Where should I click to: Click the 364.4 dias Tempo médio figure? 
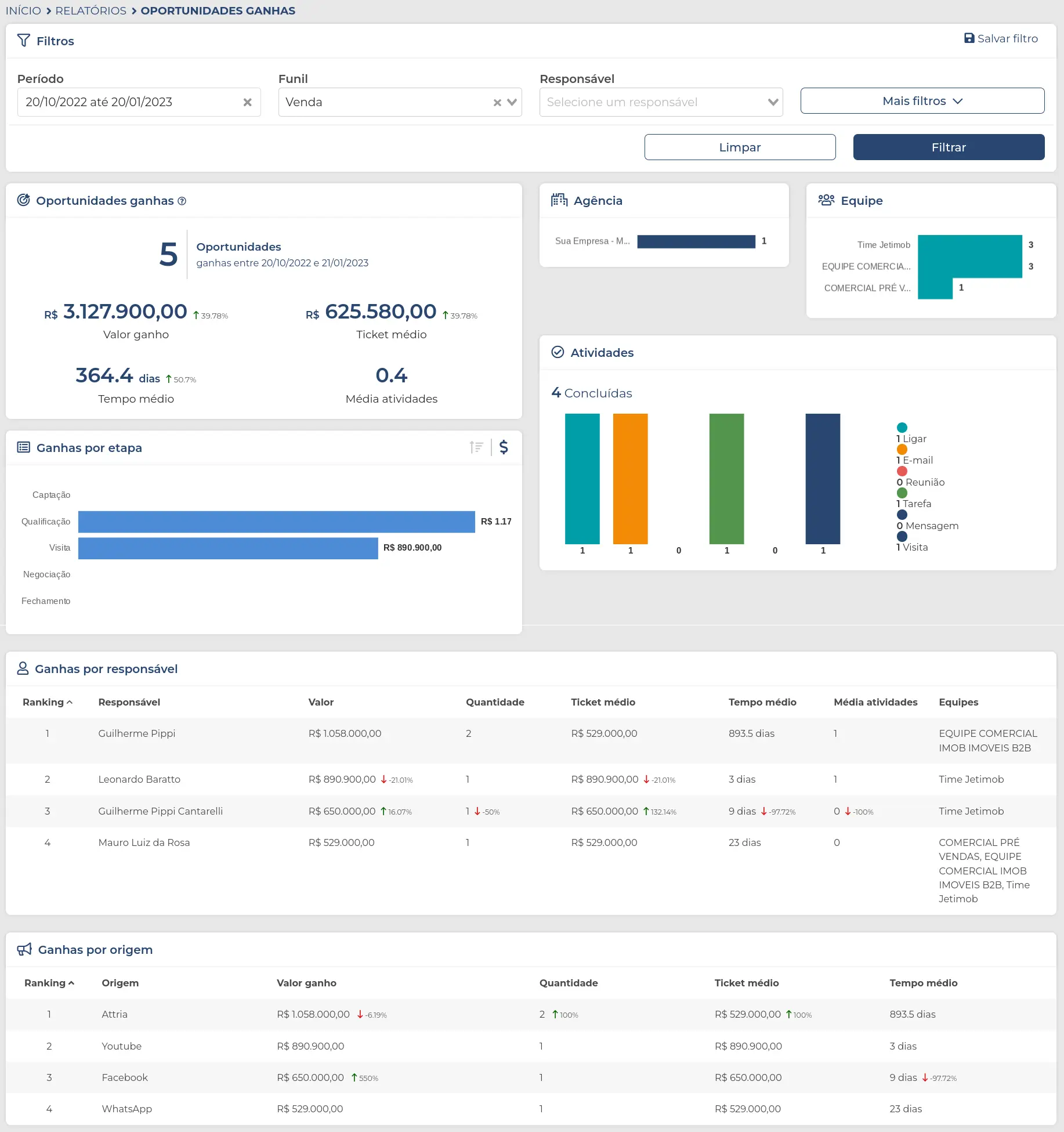click(118, 376)
